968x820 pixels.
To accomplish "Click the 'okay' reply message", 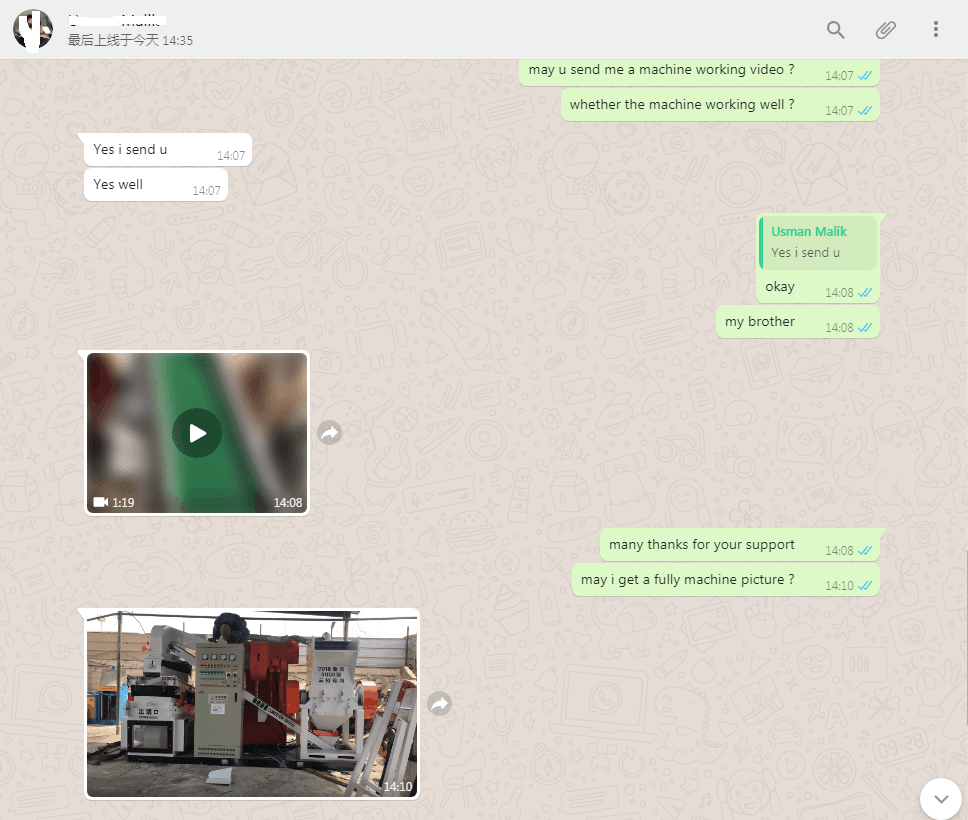I will 817,287.
